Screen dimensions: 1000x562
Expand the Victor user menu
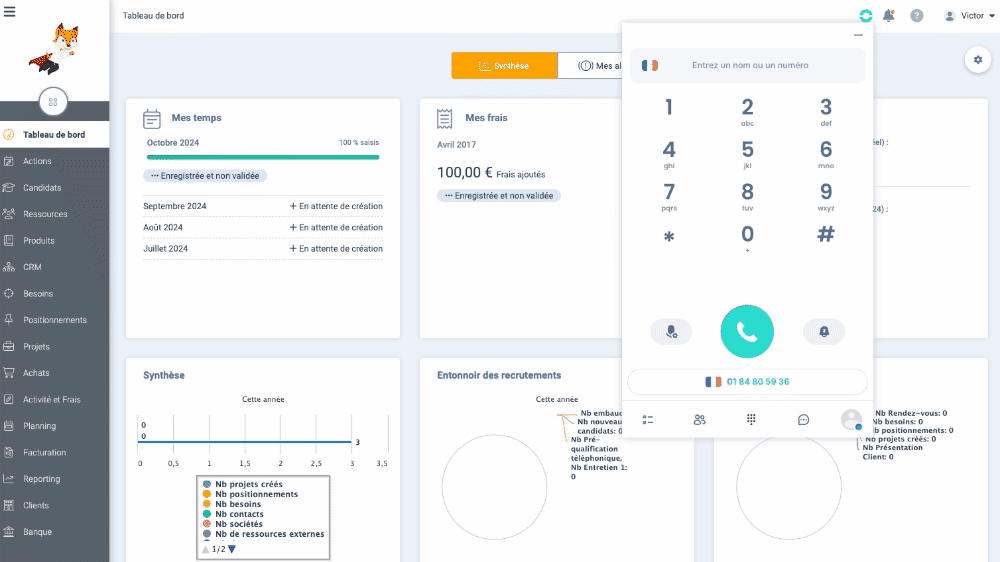970,16
